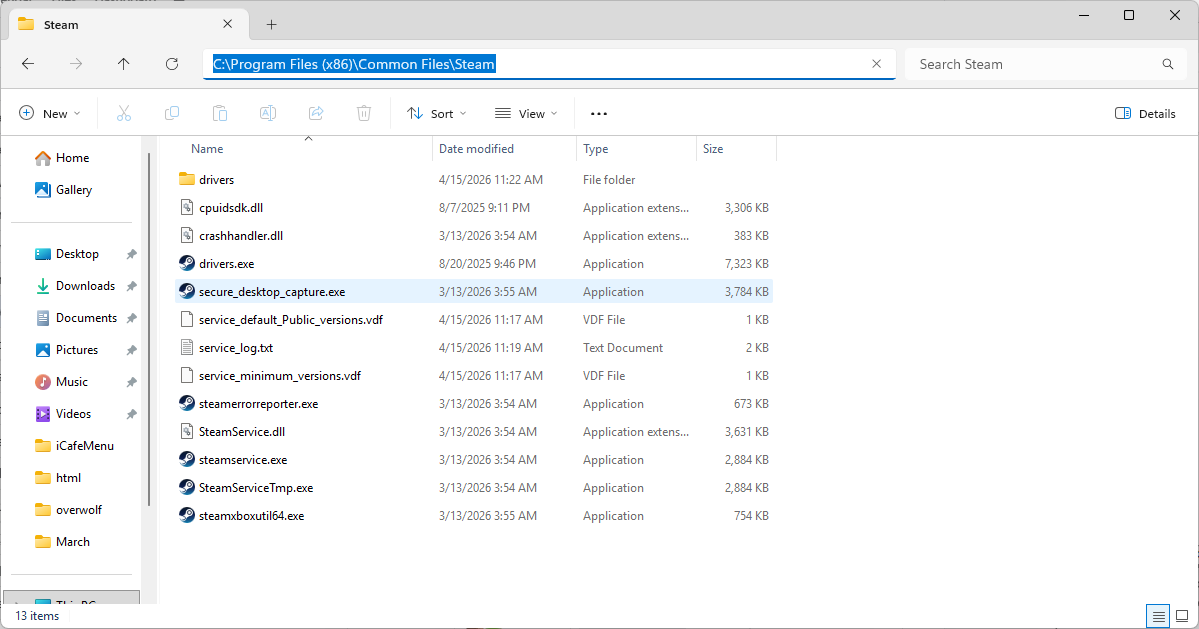Image resolution: width=1199 pixels, height=629 pixels.
Task: Open the Sort dropdown
Action: 437,113
